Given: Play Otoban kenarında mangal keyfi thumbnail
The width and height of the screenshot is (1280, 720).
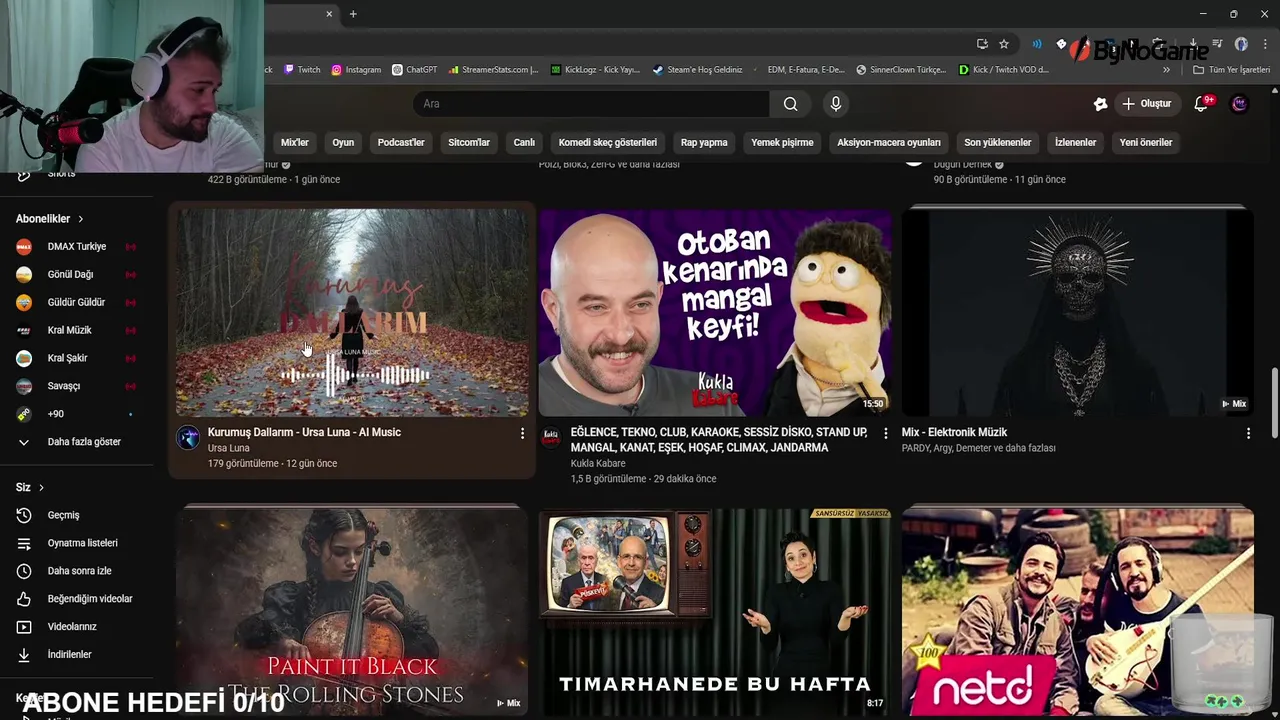Looking at the screenshot, I should [x=714, y=311].
